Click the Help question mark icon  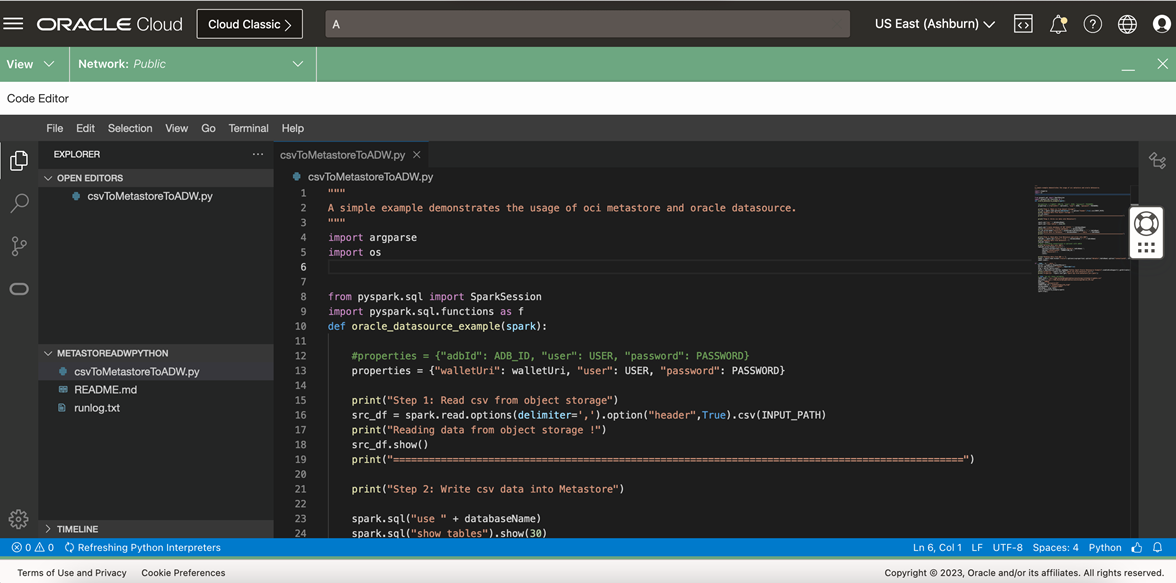point(1092,23)
